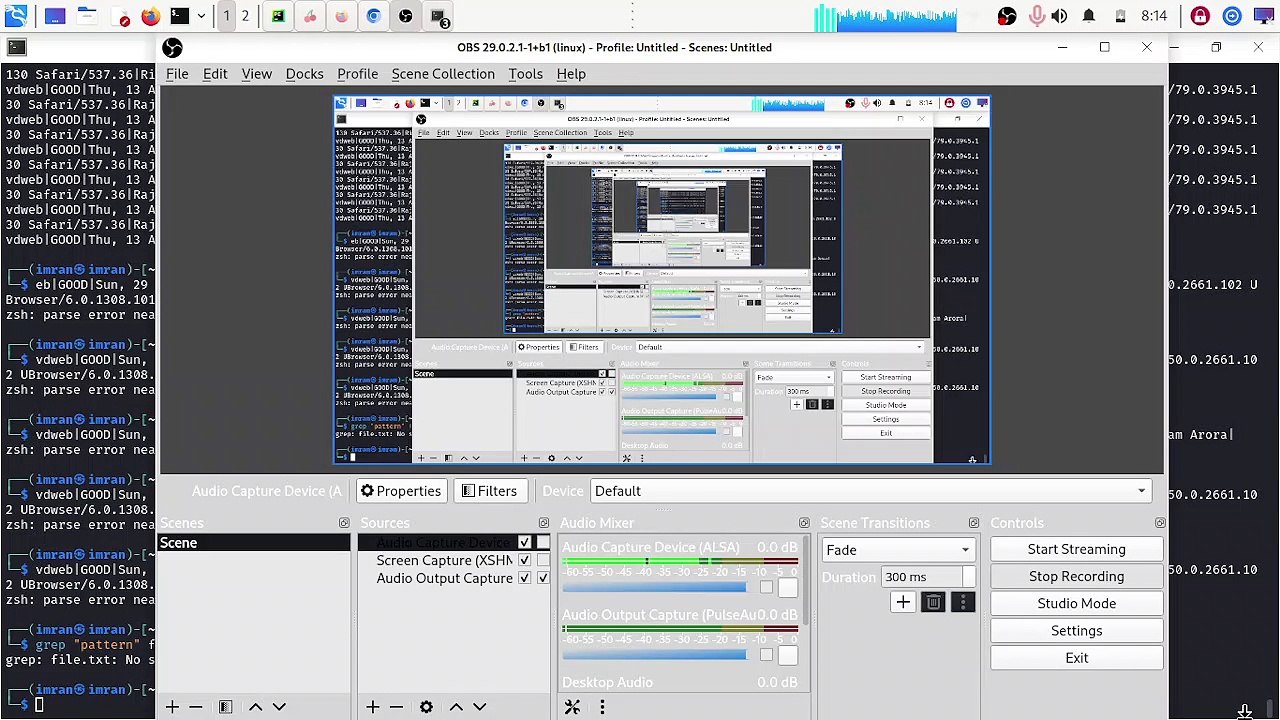Open the volume control speaker icon in the tray
The image size is (1280, 720).
1060,16
